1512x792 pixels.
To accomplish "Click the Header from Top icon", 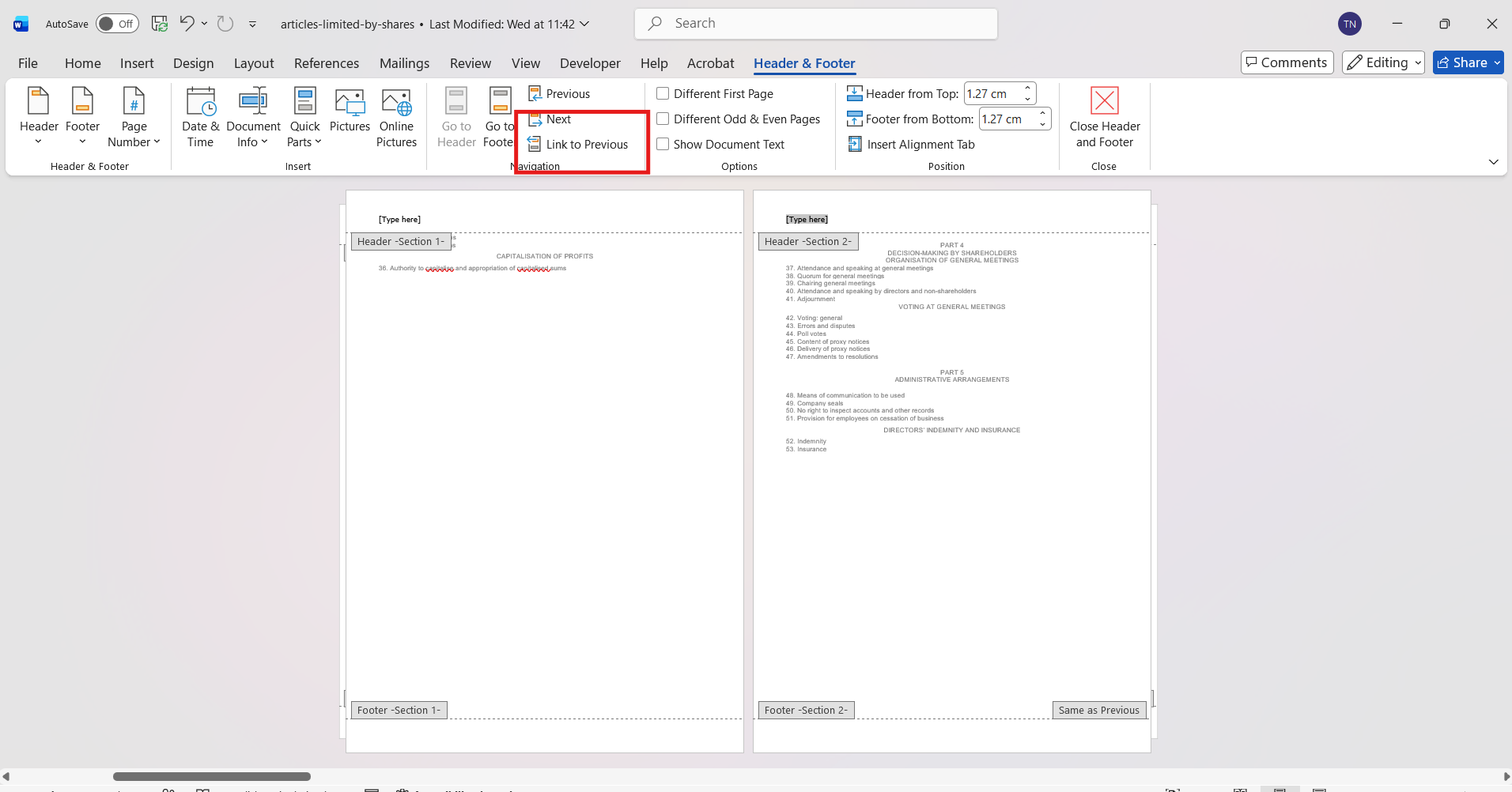I will coord(855,94).
